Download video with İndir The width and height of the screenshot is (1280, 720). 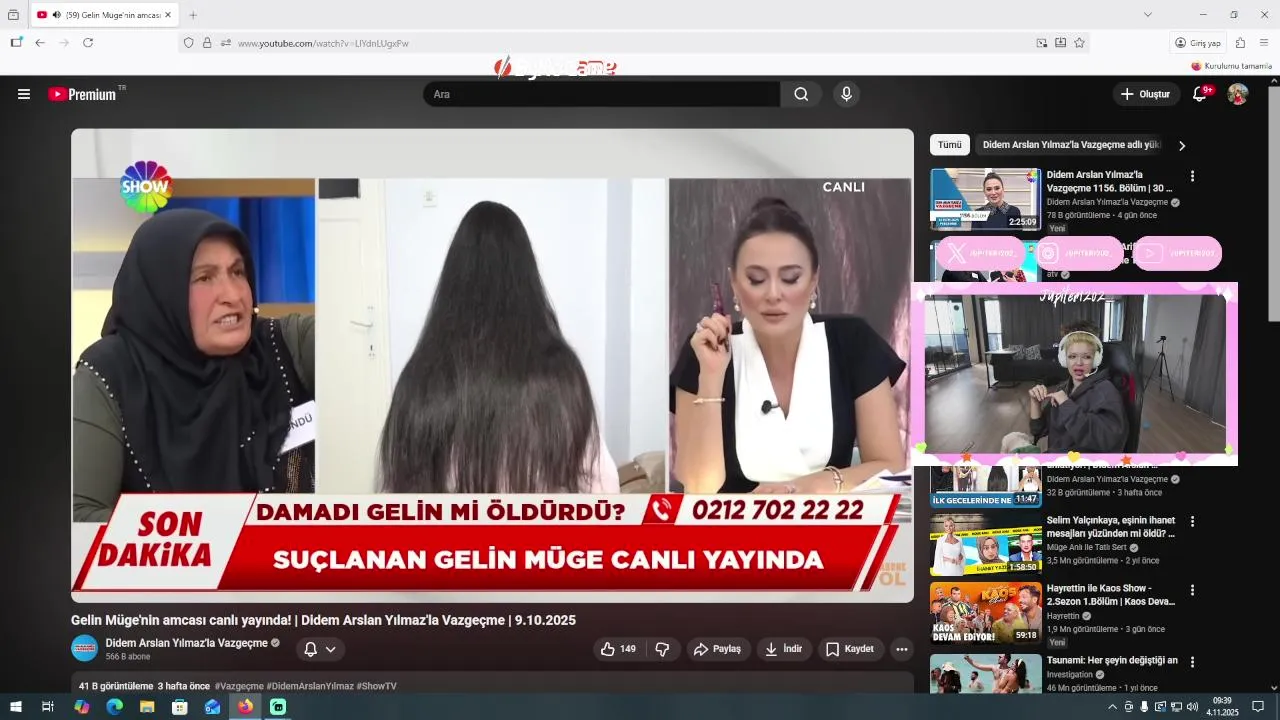[783, 649]
